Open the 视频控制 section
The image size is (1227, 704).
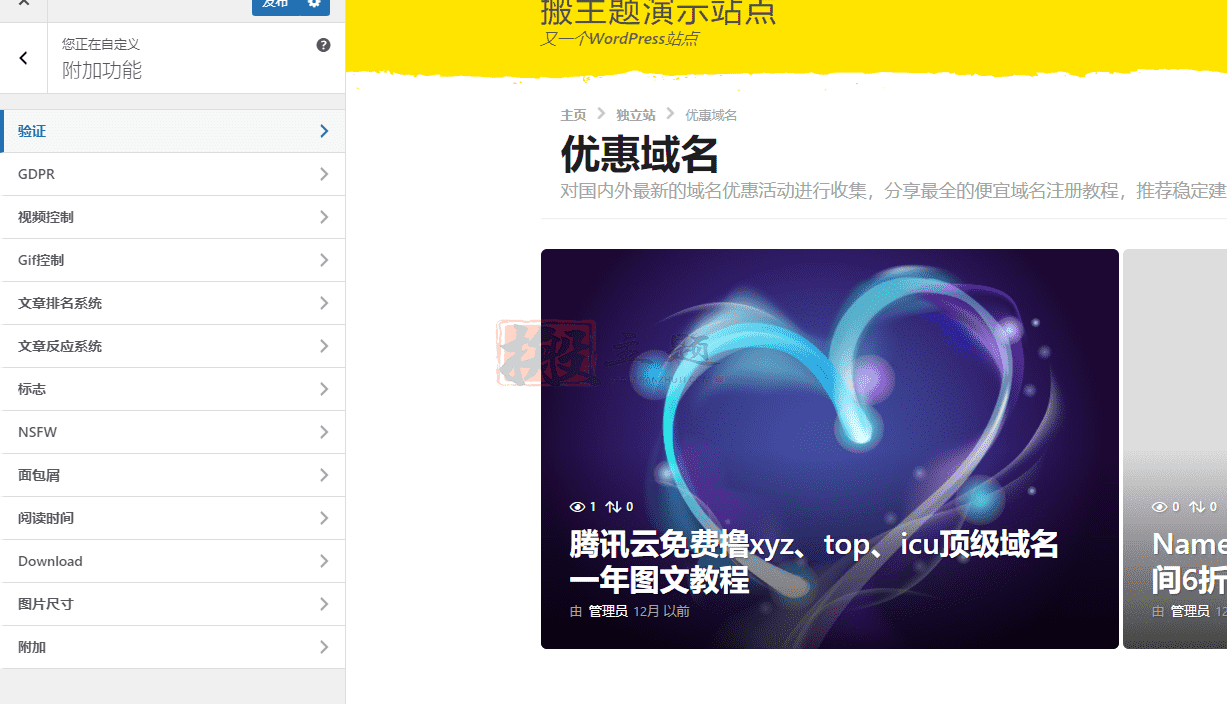click(x=173, y=217)
